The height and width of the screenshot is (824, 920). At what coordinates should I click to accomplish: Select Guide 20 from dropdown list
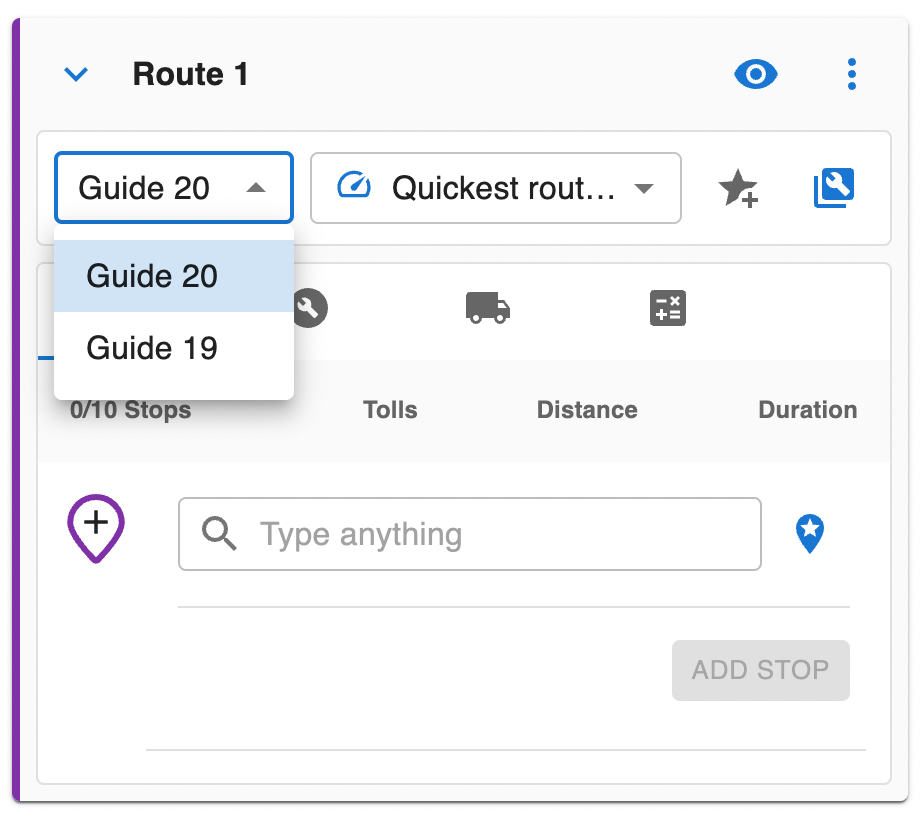[x=174, y=276]
